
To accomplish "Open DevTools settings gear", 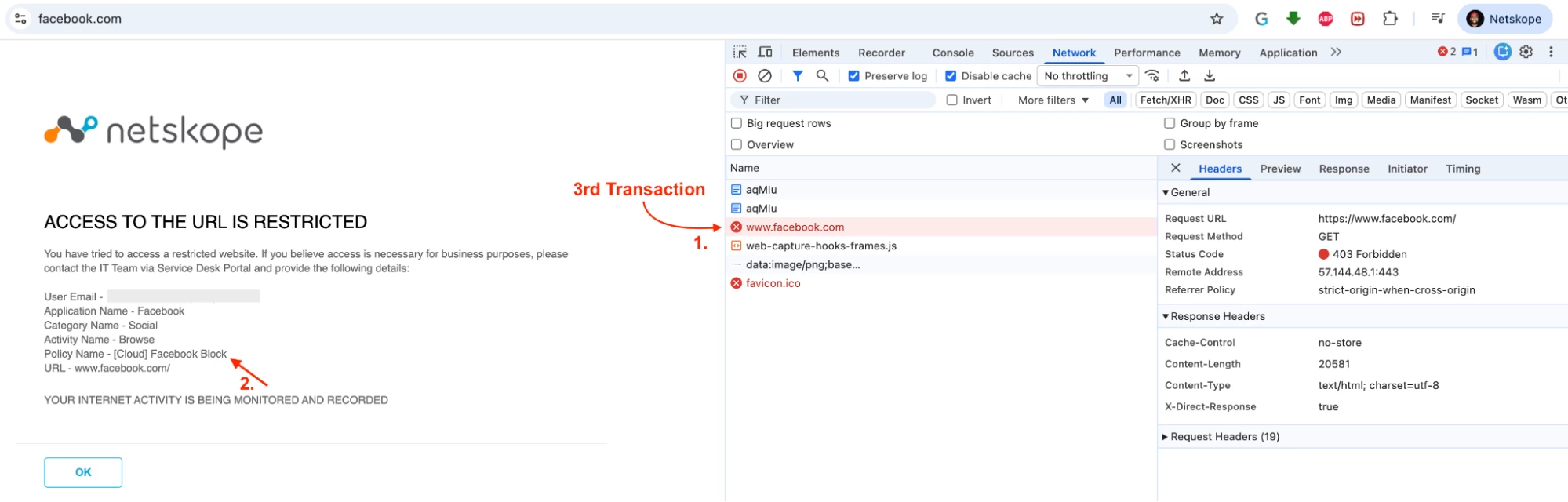I will pos(1526,52).
